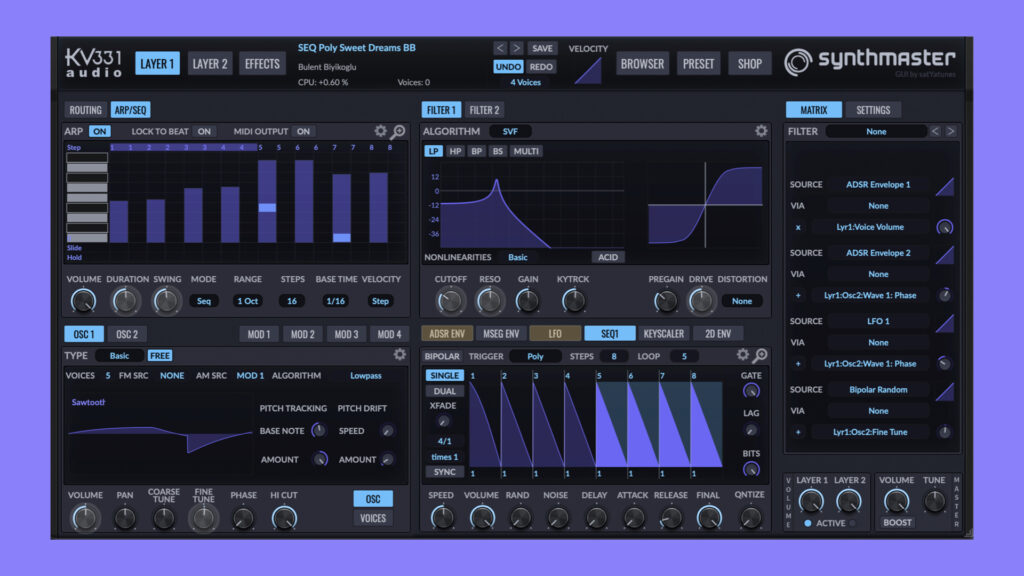Open the arpeggiator Mode Seq dropdown

204,301
